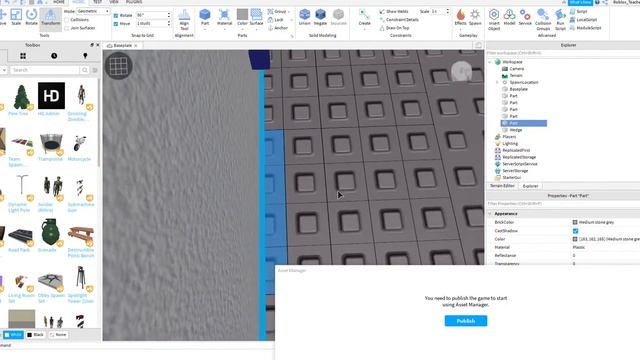Open the Material picker

point(224,18)
